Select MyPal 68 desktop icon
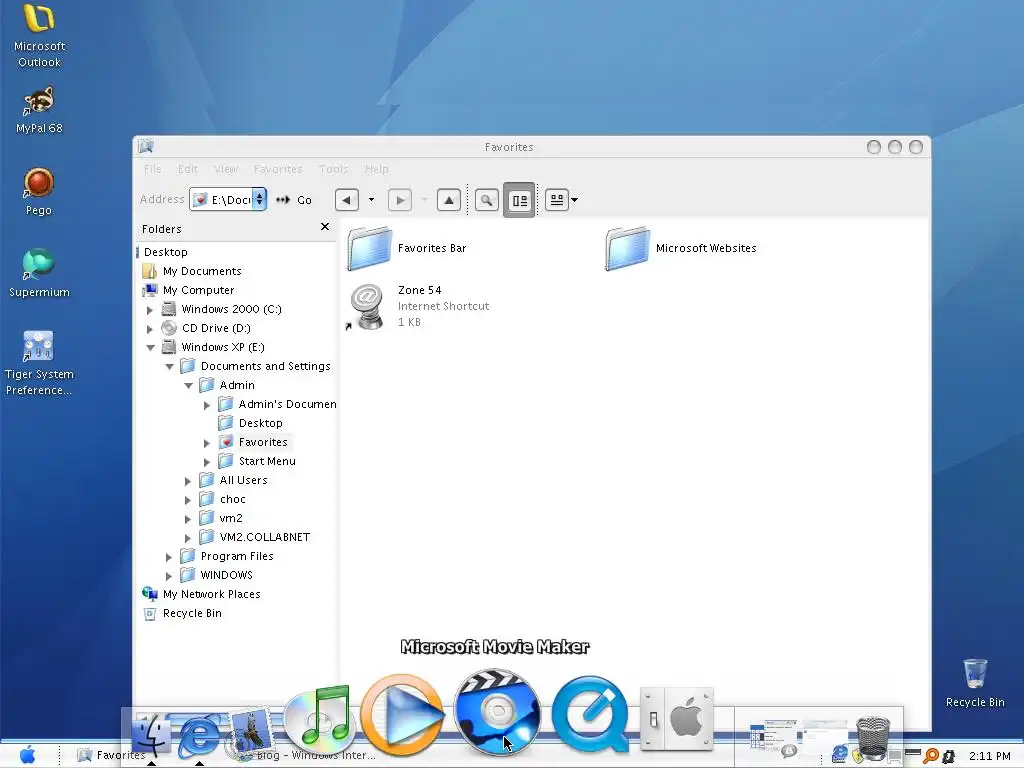Screen dimensions: 1024x768 tap(39, 110)
